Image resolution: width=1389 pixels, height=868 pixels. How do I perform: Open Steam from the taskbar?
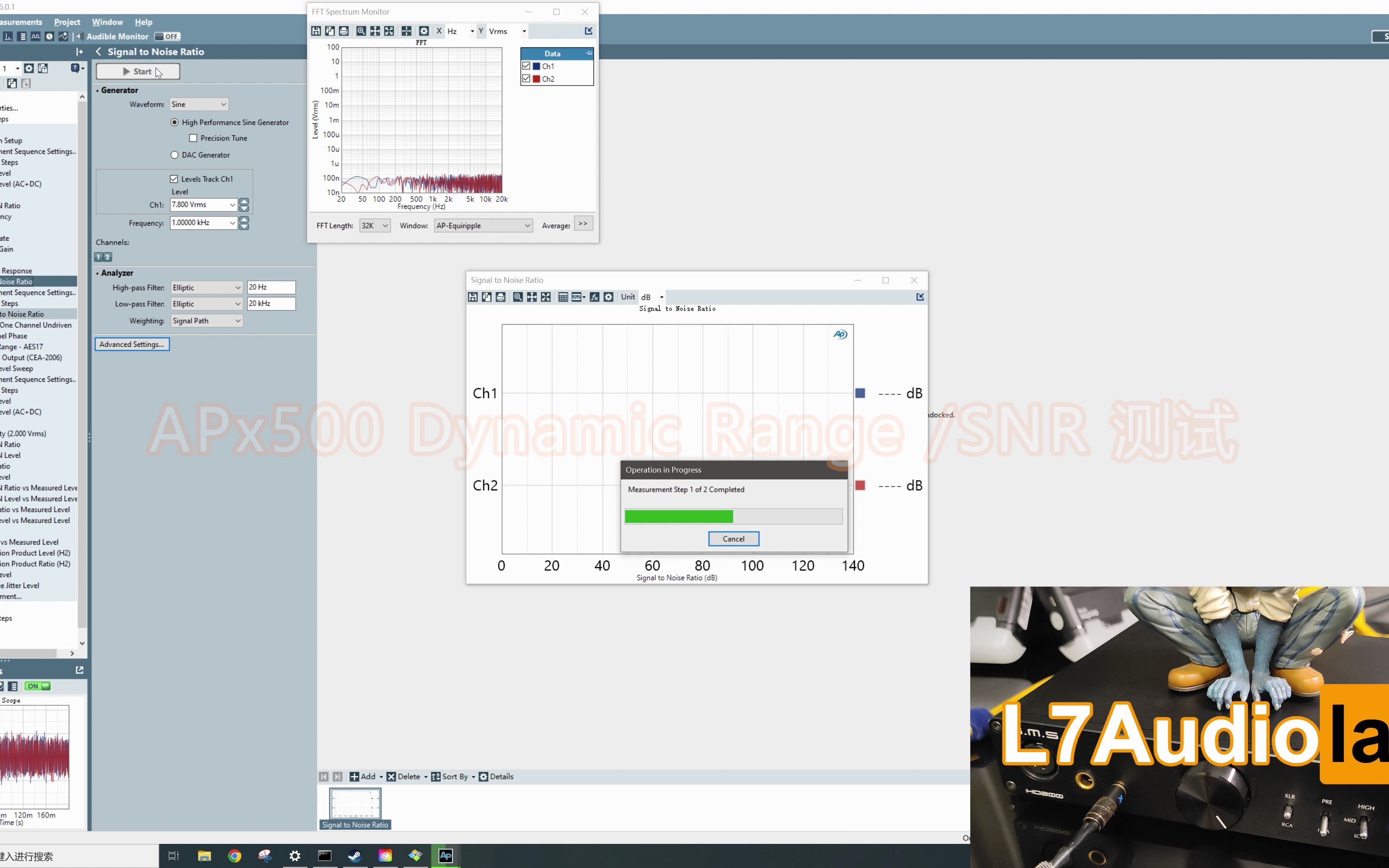tap(355, 856)
